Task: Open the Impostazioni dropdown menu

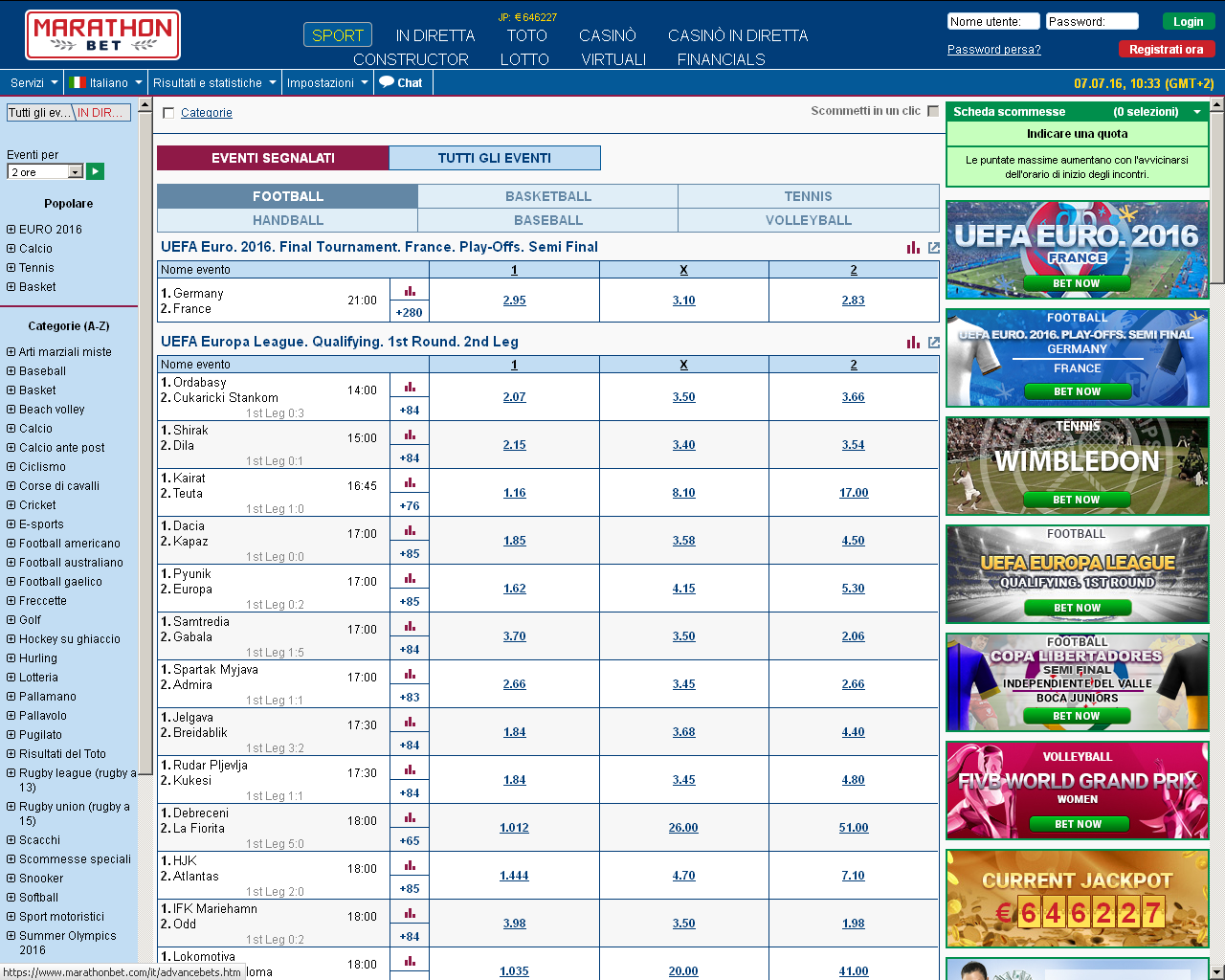Action: coord(326,83)
